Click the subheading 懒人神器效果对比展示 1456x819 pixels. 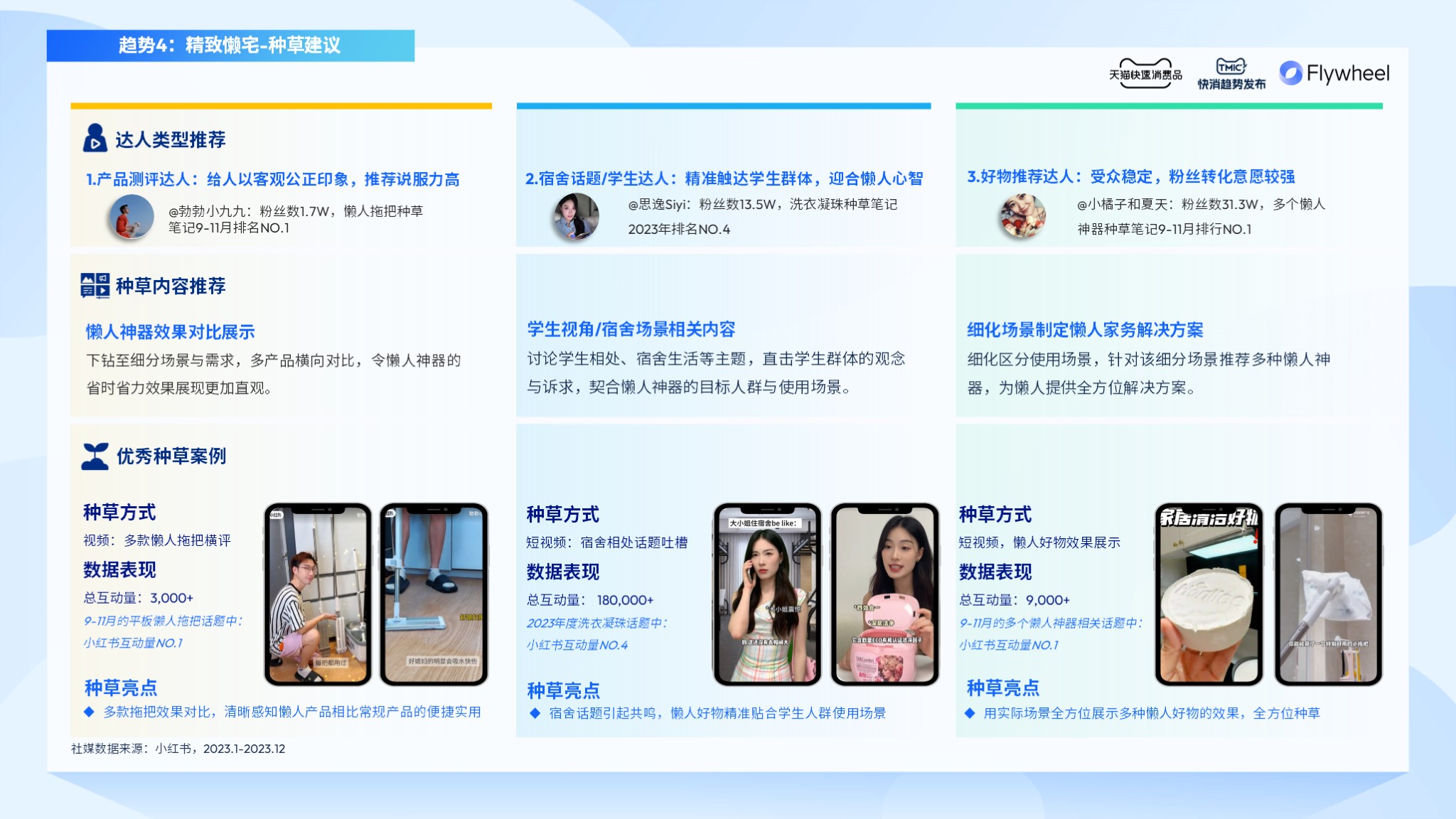click(x=171, y=332)
